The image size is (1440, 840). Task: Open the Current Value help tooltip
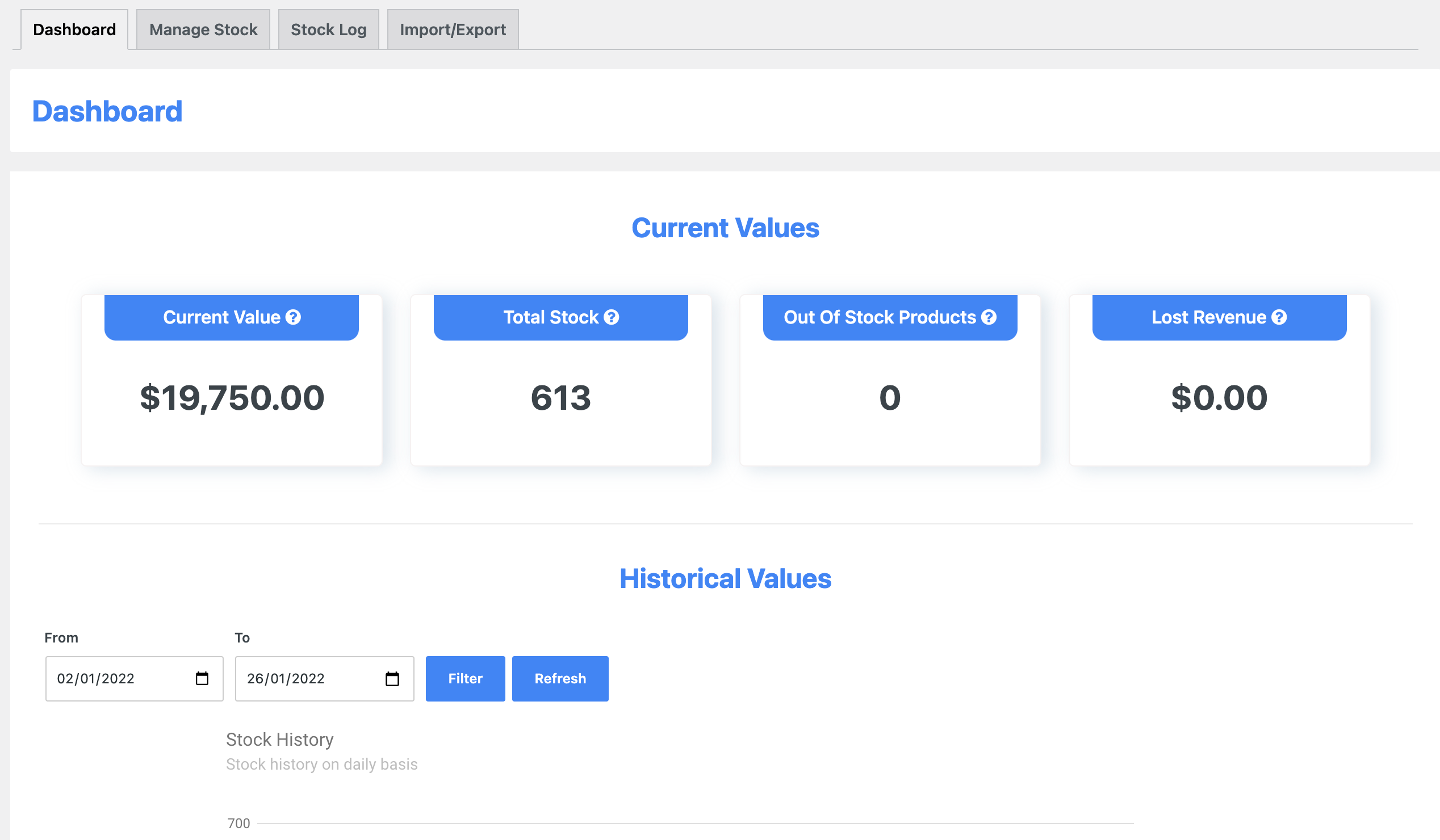tap(294, 317)
